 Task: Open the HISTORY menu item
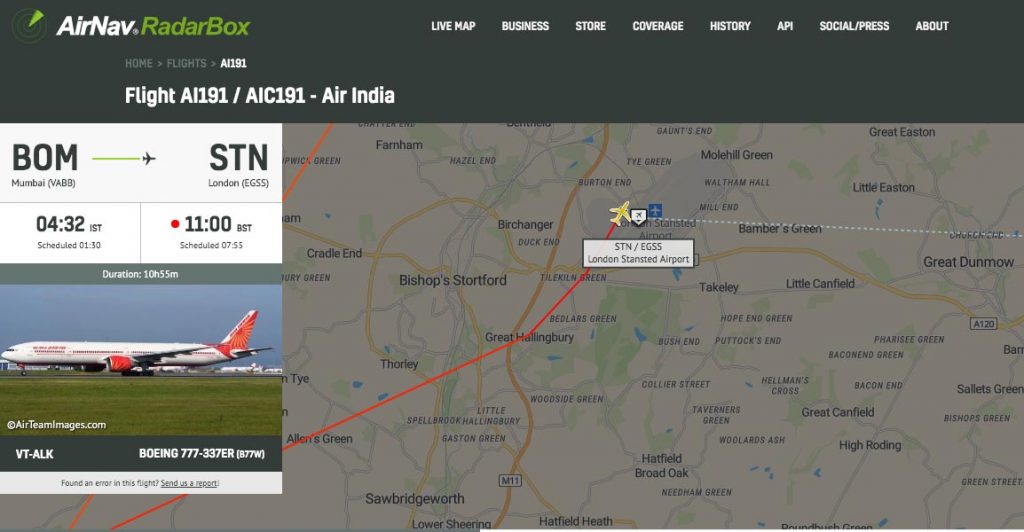coord(730,26)
